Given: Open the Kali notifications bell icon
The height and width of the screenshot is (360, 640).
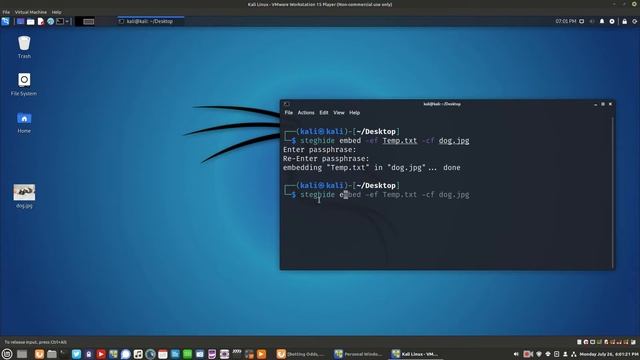Looking at the screenshot, I should pyautogui.click(x=602, y=21).
